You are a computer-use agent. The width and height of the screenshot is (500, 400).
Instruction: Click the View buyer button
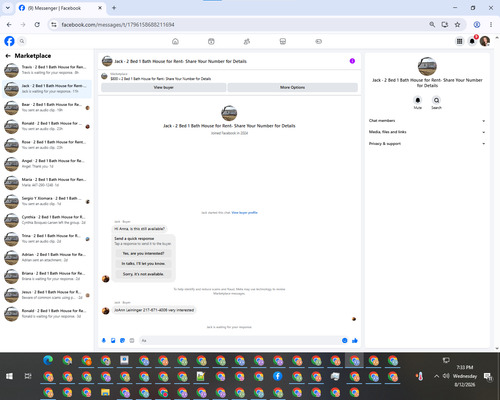[x=163, y=87]
